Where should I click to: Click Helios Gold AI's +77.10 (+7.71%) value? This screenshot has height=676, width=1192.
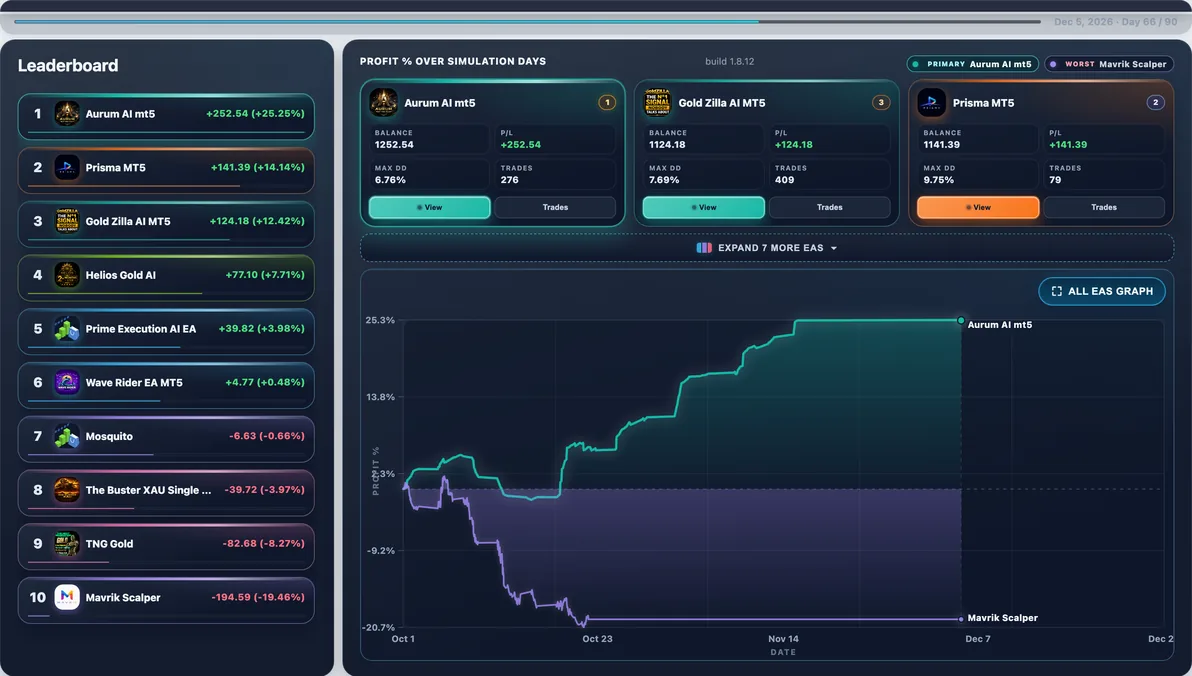coord(265,275)
